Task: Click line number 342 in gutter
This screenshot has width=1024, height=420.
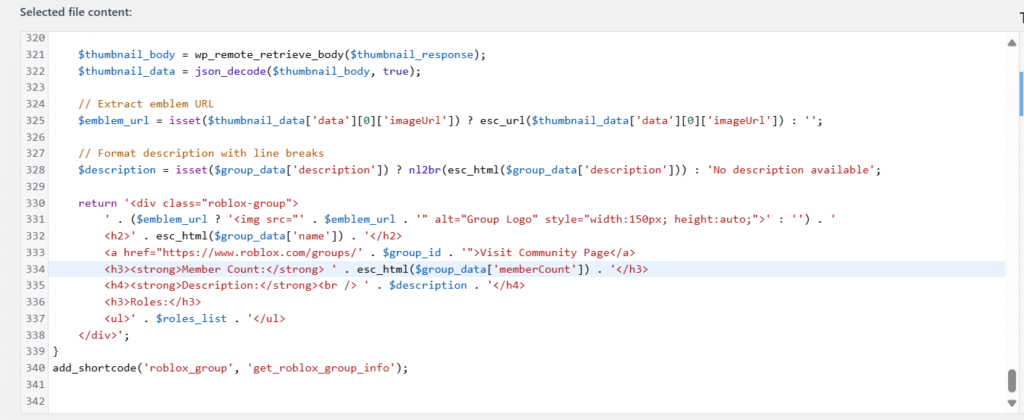Action: pyautogui.click(x=35, y=401)
